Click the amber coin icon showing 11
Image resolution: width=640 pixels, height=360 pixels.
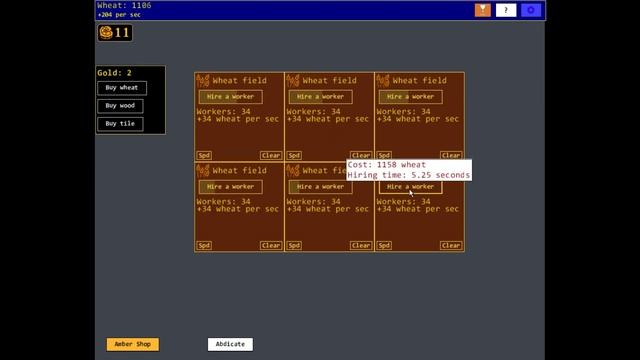pos(115,33)
